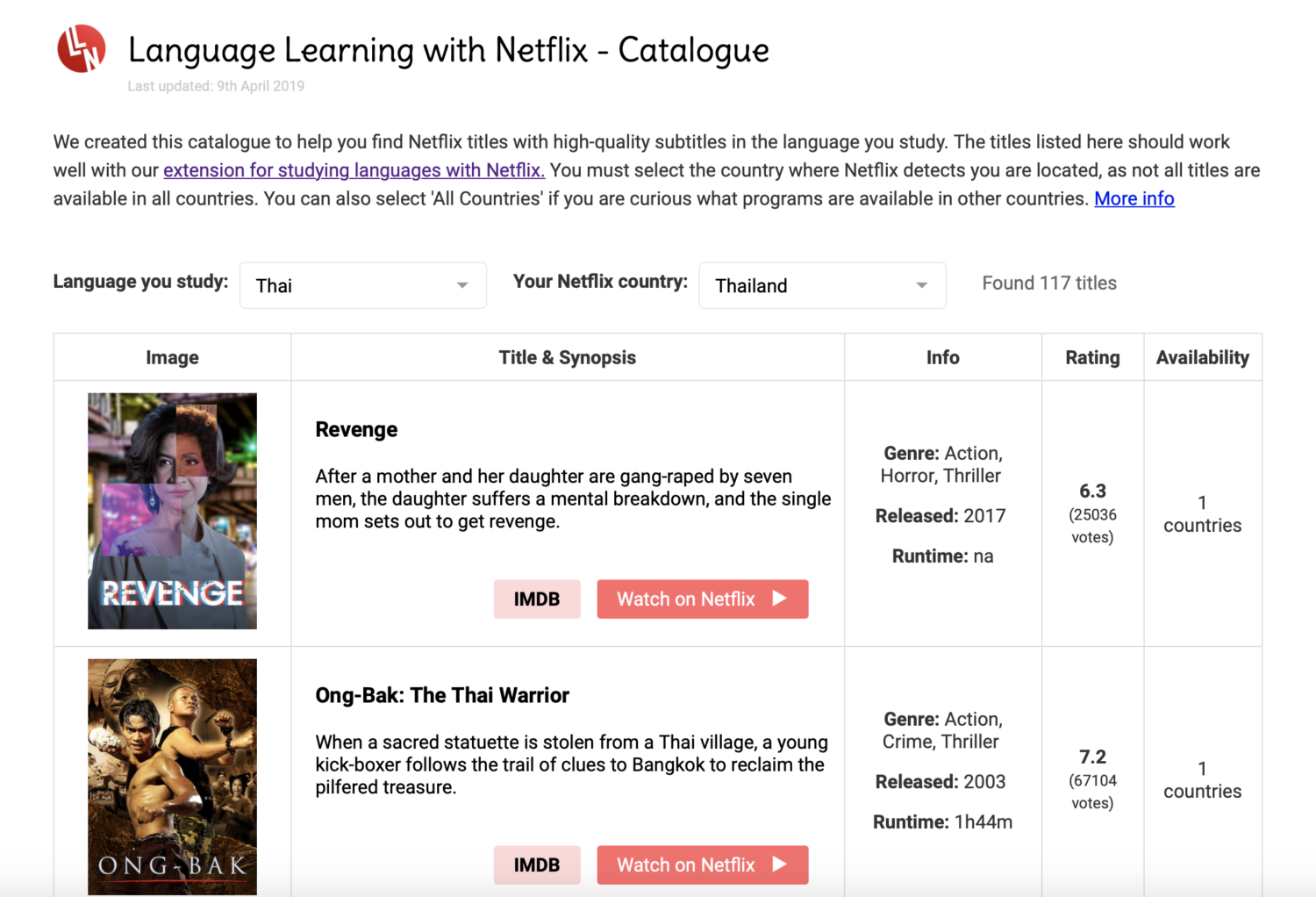
Task: Click the 'Title & Synopsis' column header
Action: [567, 357]
